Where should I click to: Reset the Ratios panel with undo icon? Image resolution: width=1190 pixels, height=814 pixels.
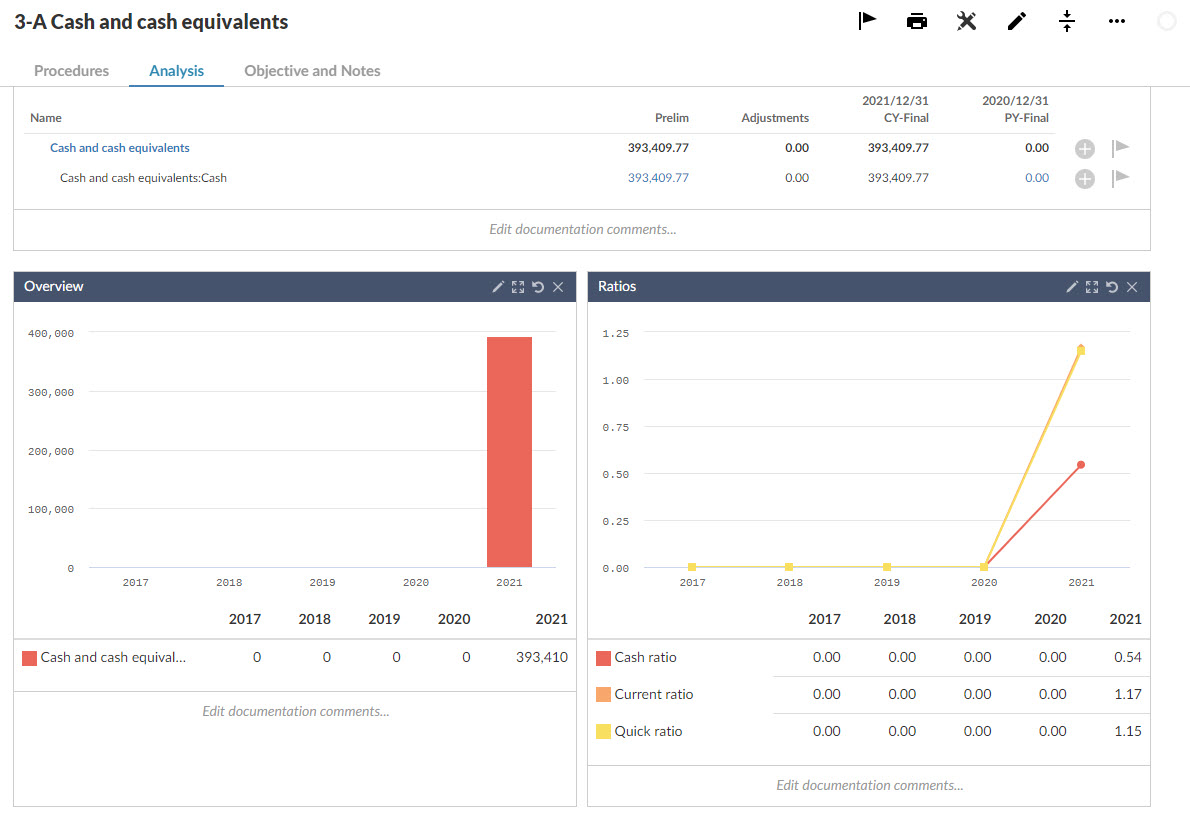pyautogui.click(x=1112, y=287)
